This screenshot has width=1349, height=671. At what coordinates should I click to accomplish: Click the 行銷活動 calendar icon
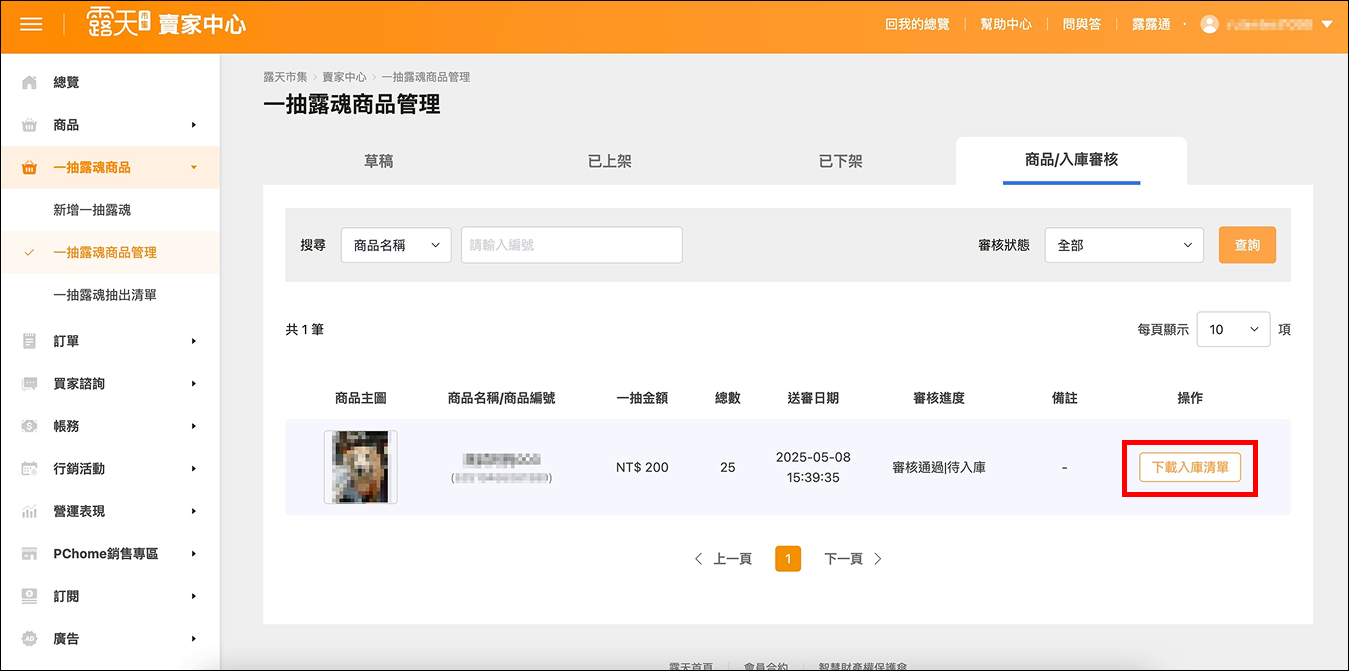[x=30, y=468]
